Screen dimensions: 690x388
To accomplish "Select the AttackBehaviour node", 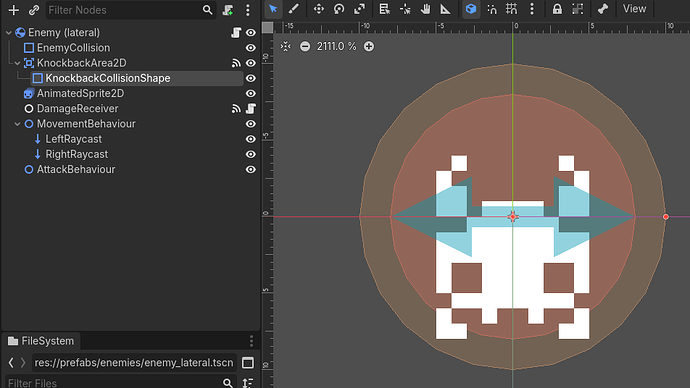I will point(76,169).
